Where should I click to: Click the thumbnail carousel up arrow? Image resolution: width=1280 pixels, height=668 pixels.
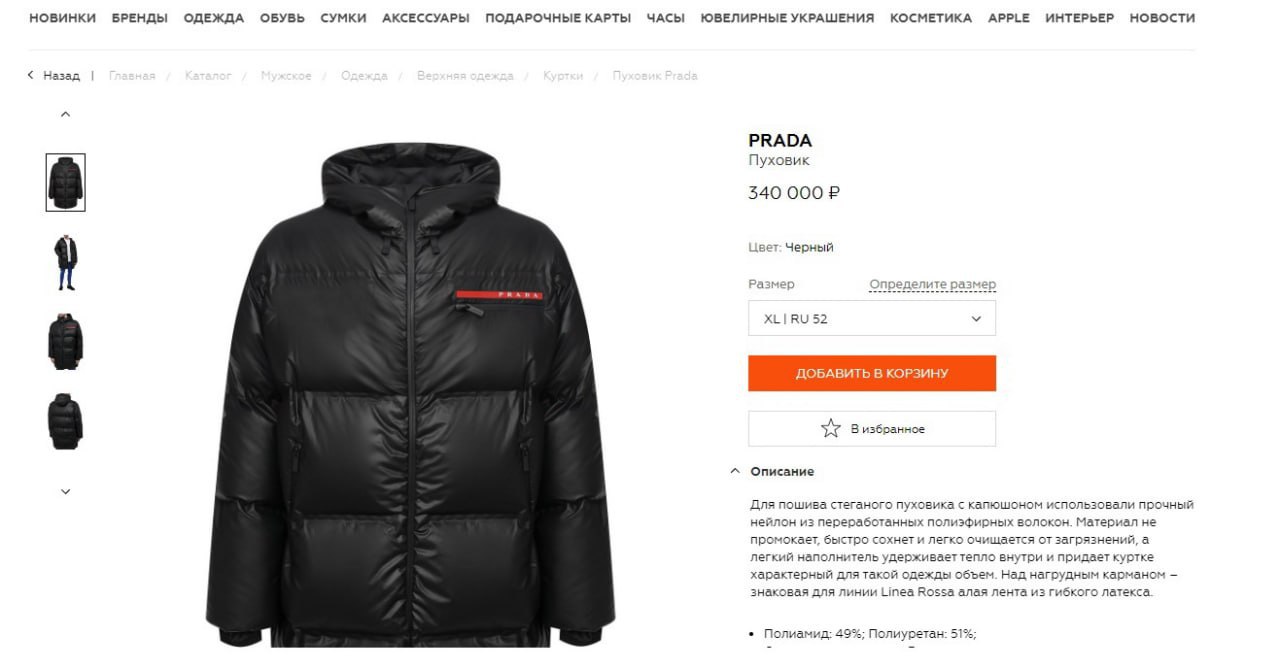point(66,114)
